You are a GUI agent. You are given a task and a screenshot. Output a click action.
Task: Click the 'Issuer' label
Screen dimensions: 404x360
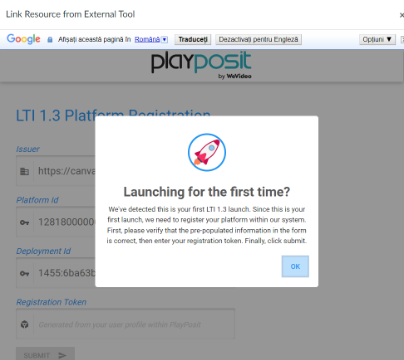tap(28, 149)
